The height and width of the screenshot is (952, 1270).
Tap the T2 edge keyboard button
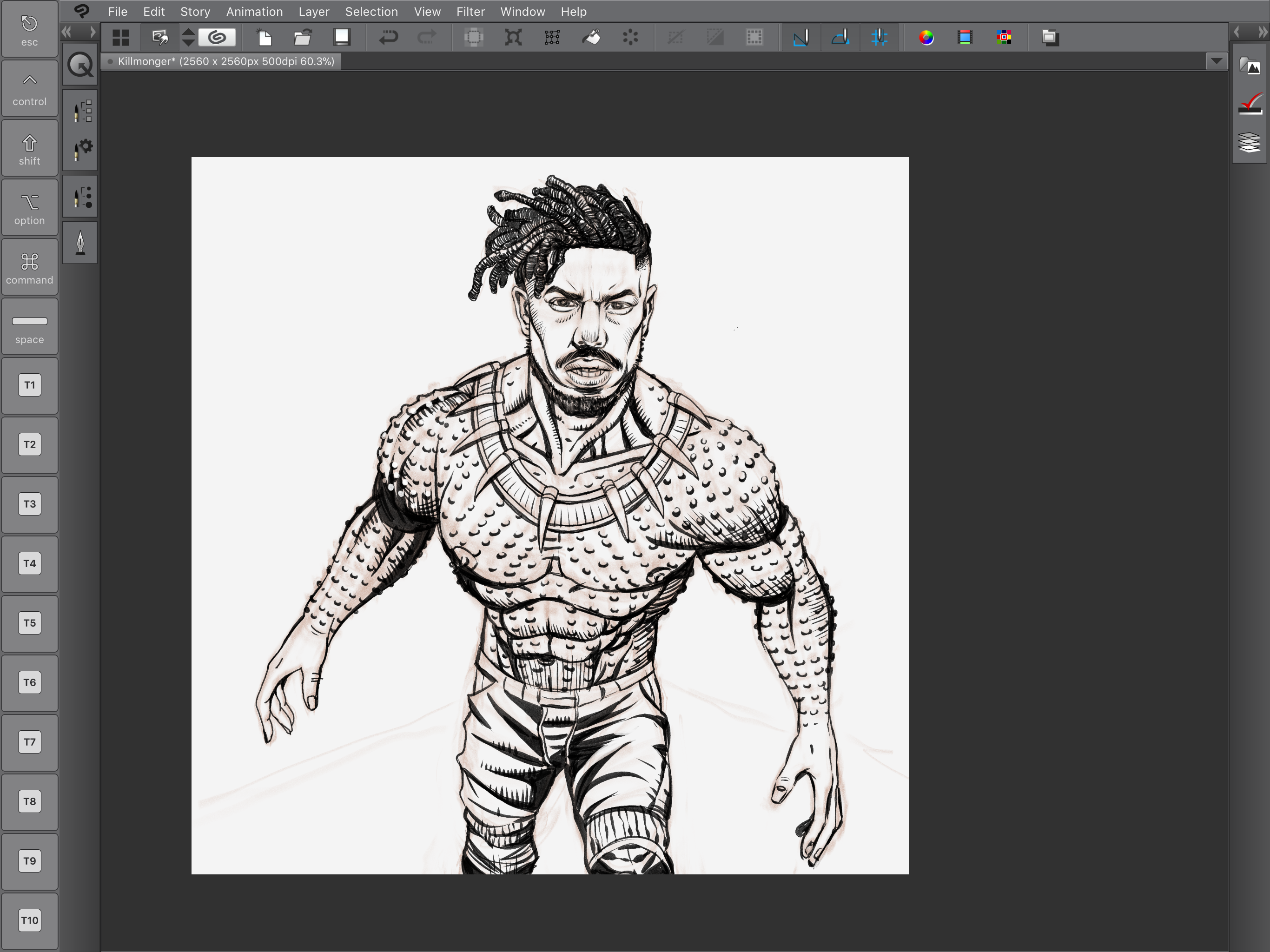(x=29, y=445)
